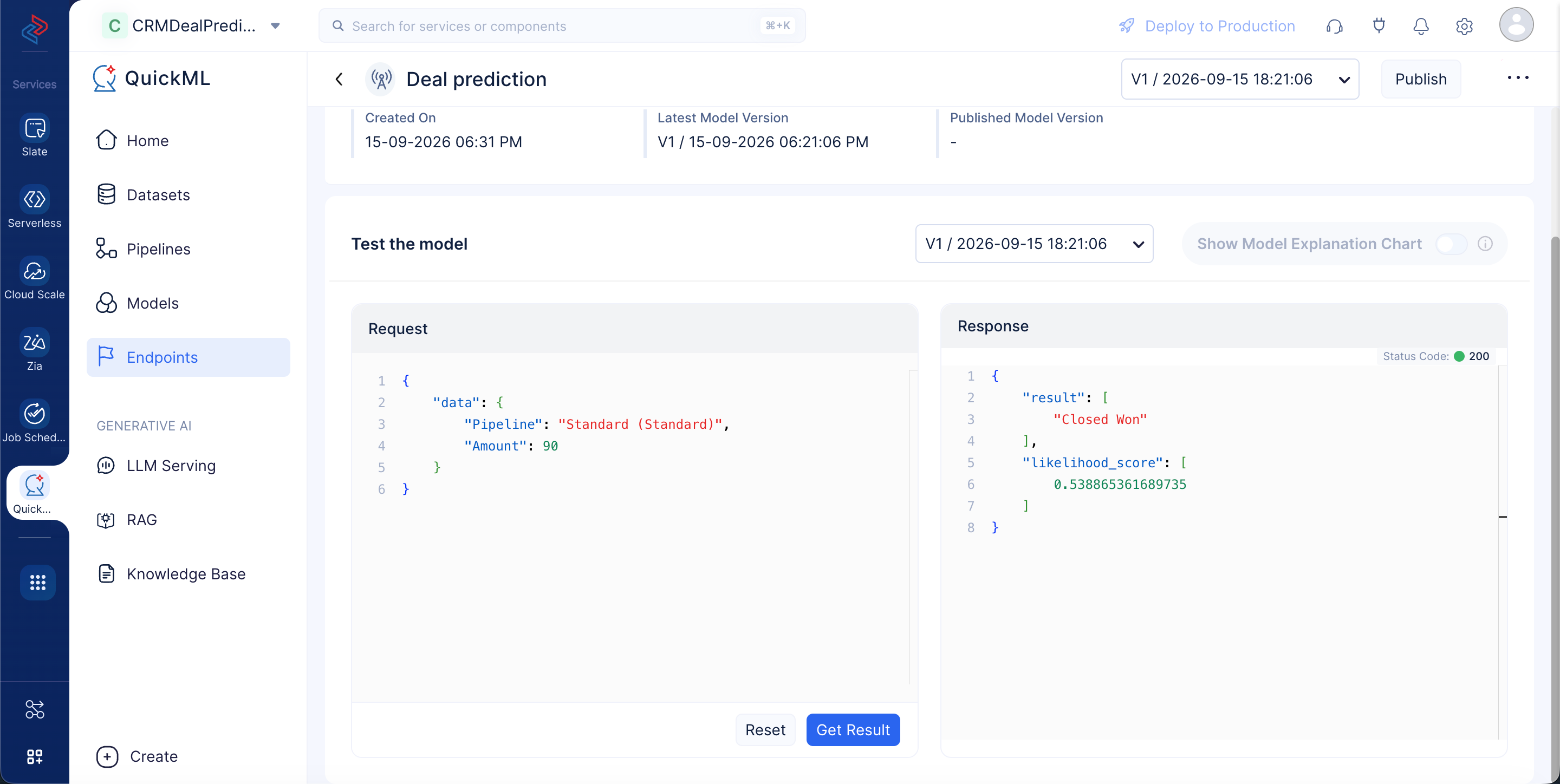
Task: Open the all services grid icon
Action: coord(37,583)
